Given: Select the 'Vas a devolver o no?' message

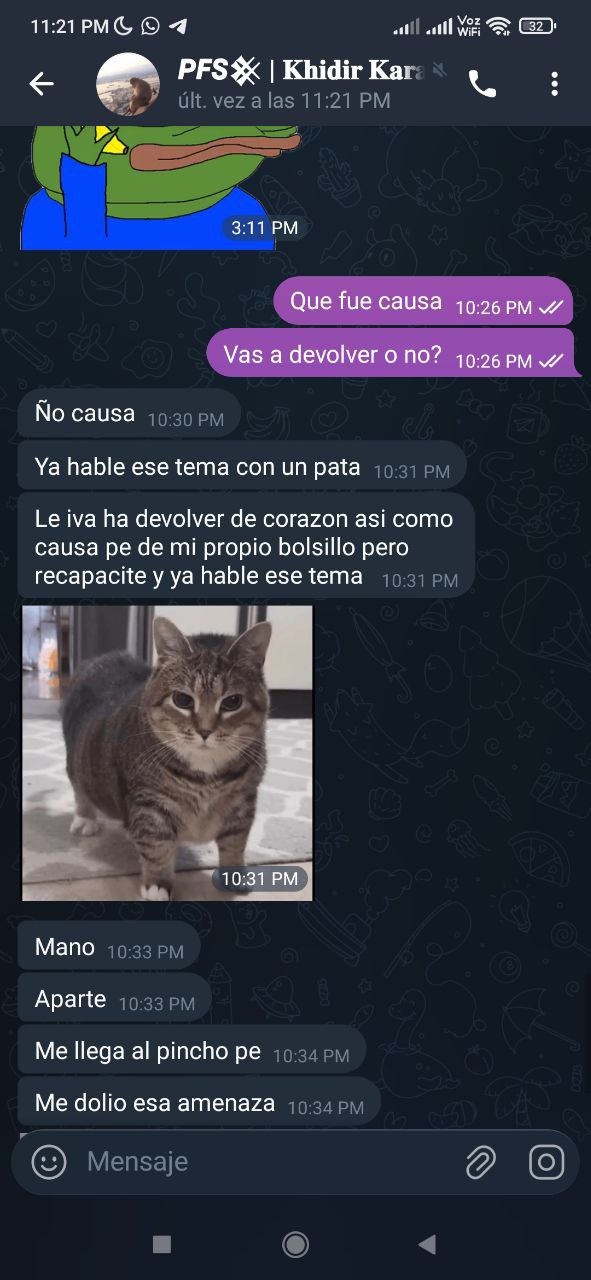Looking at the screenshot, I should (394, 355).
